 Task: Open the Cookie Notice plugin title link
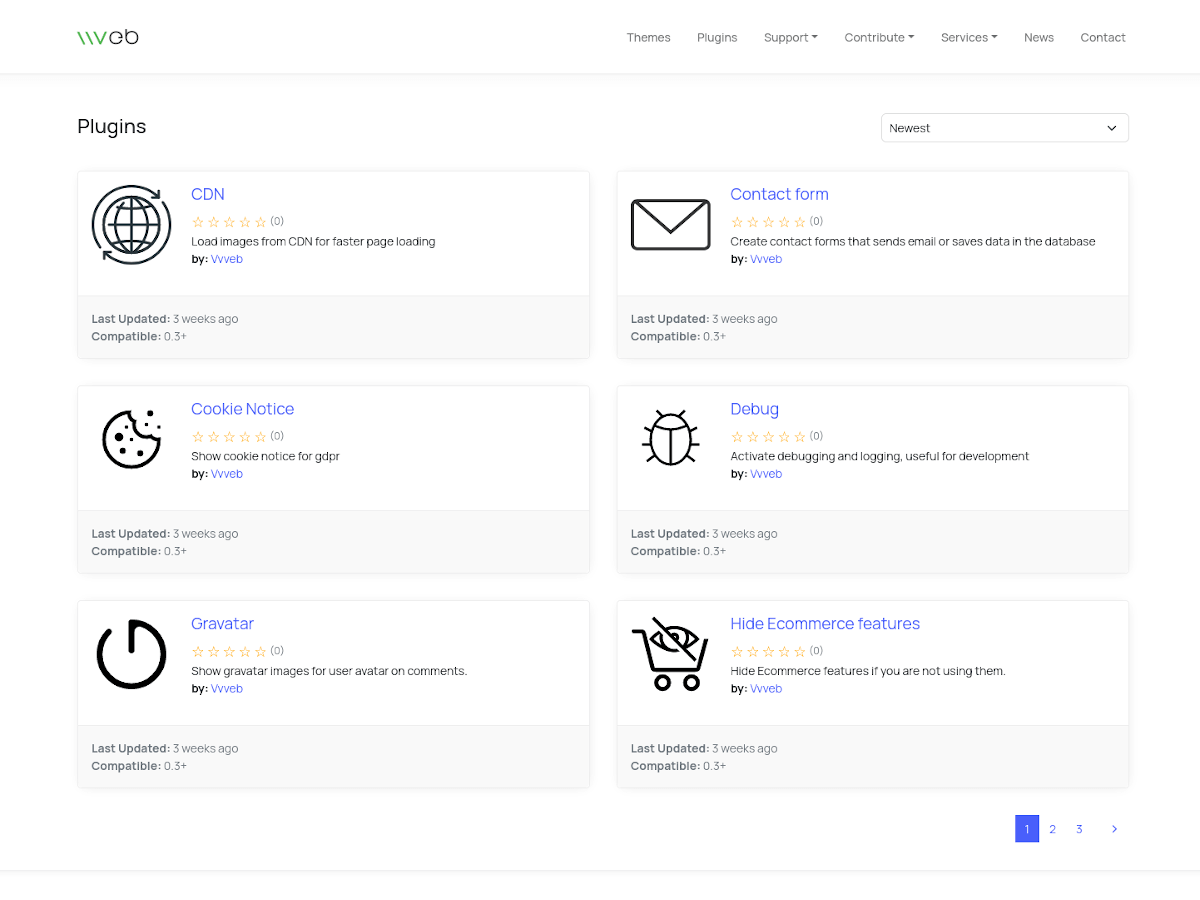242,409
